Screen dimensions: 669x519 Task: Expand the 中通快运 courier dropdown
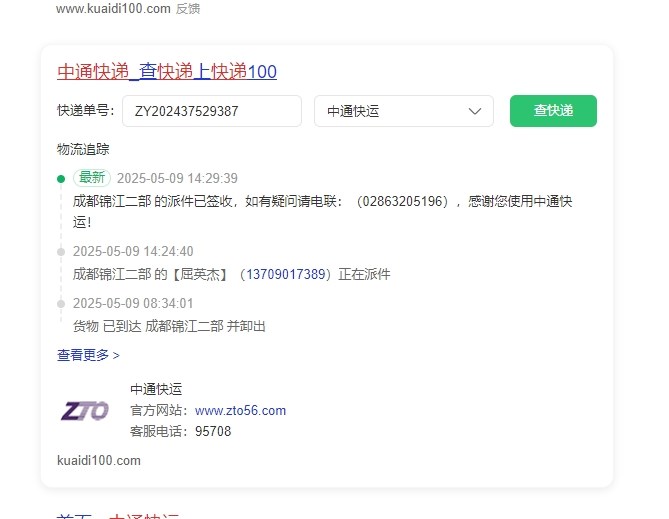pos(404,111)
